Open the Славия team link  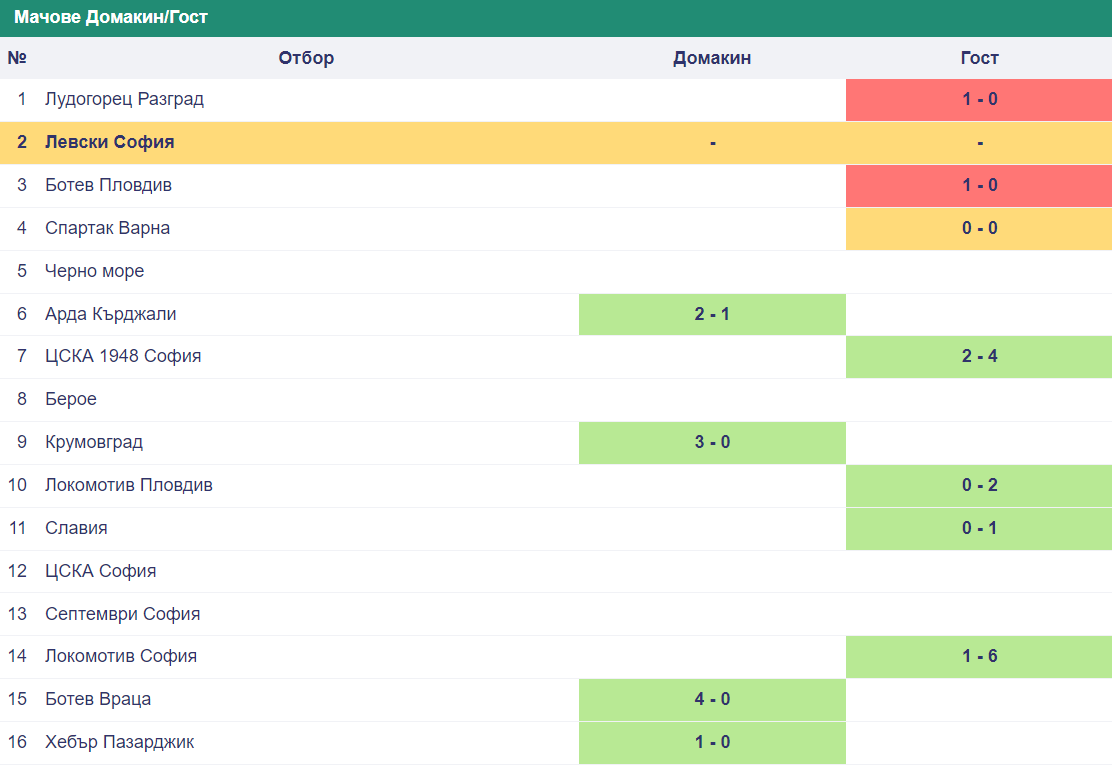tap(76, 527)
